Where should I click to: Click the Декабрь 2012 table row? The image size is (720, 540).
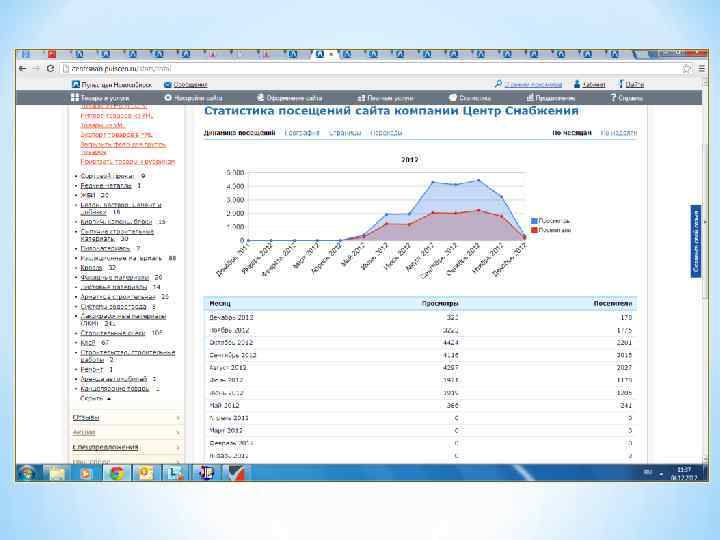pos(420,317)
